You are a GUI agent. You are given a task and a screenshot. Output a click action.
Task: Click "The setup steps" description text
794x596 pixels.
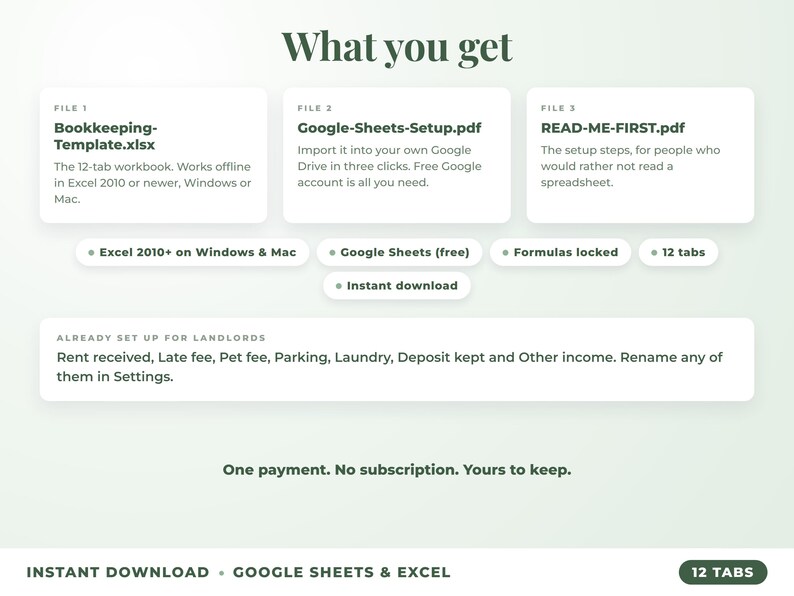coord(630,166)
